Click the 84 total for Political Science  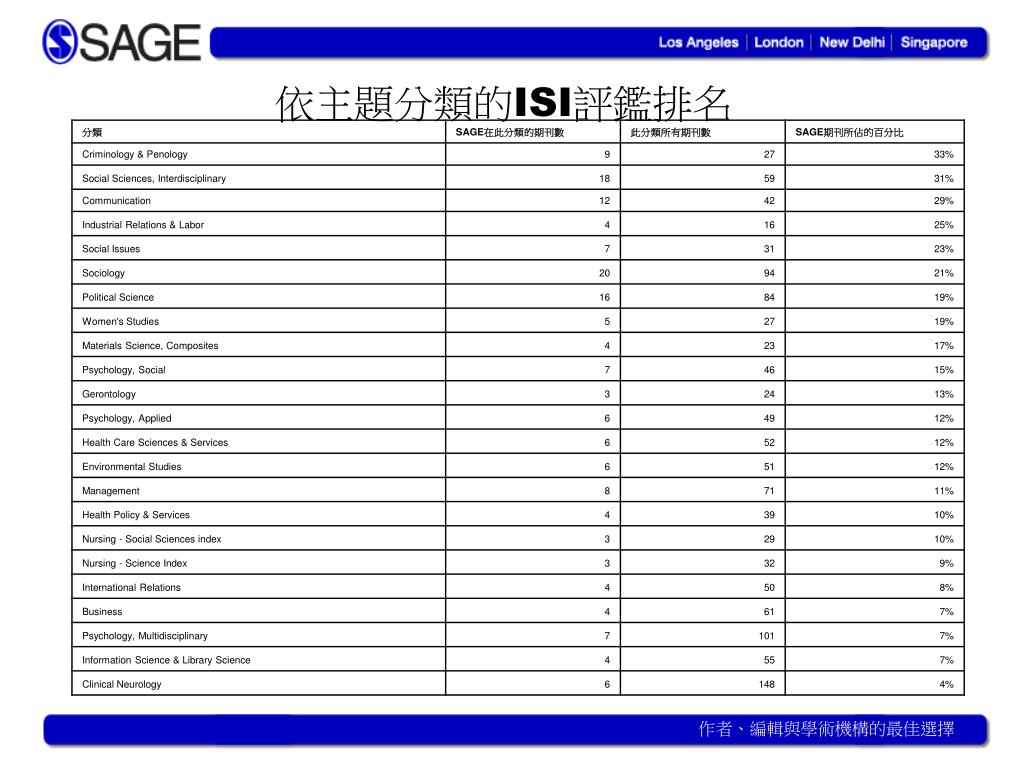pos(769,297)
